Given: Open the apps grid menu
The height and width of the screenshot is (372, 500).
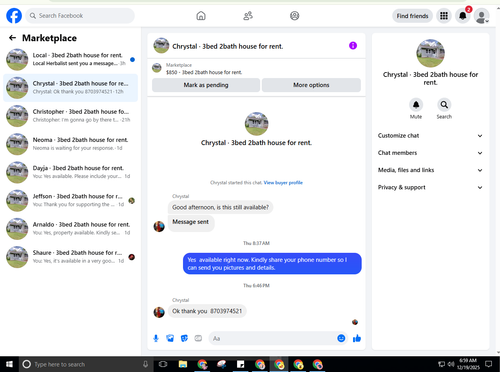Looking at the screenshot, I should tap(444, 16).
